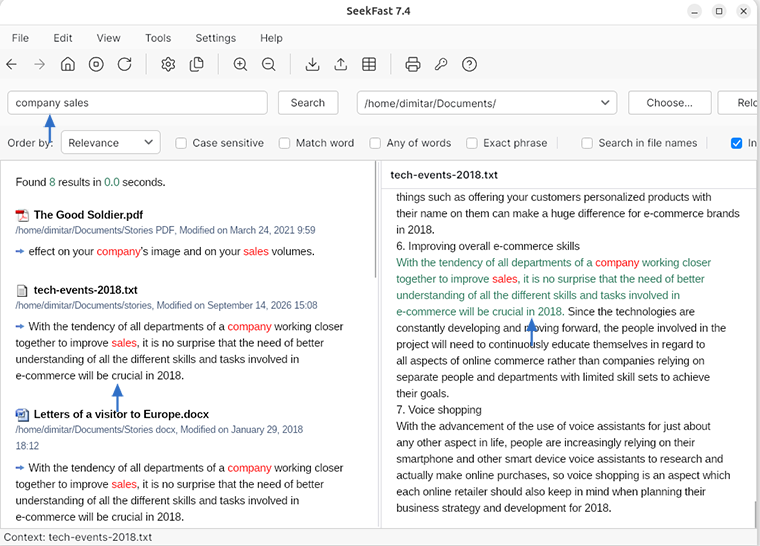The height and width of the screenshot is (546, 760).
Task: Open settings via gear toolbar icon
Action: pyautogui.click(x=168, y=64)
